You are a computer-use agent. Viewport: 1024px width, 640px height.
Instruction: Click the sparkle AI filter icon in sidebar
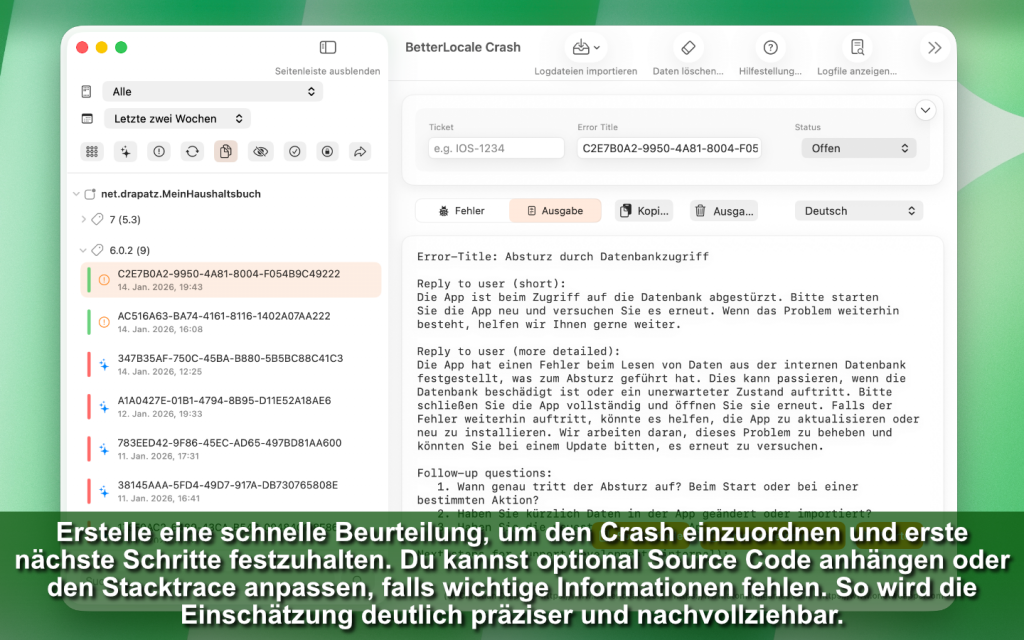click(125, 151)
